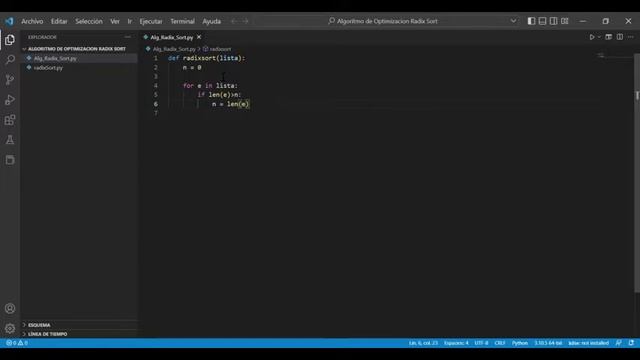
Task: Toggle the bottom panel visibility
Action: point(542,21)
